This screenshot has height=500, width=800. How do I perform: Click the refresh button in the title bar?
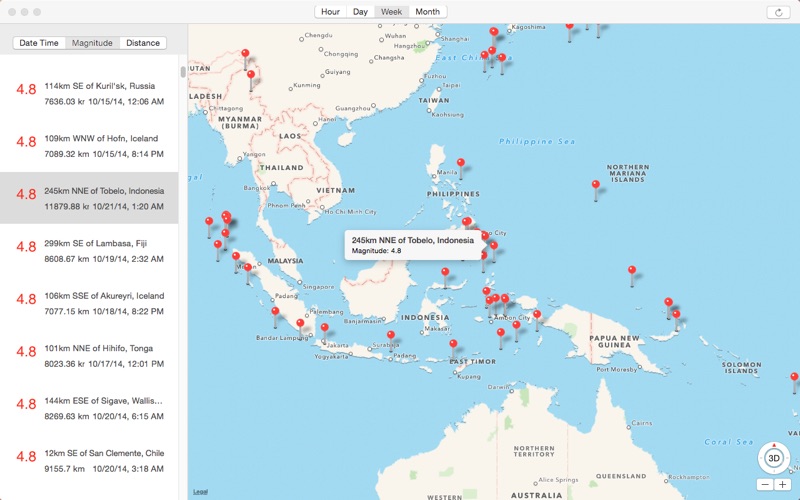point(779,12)
